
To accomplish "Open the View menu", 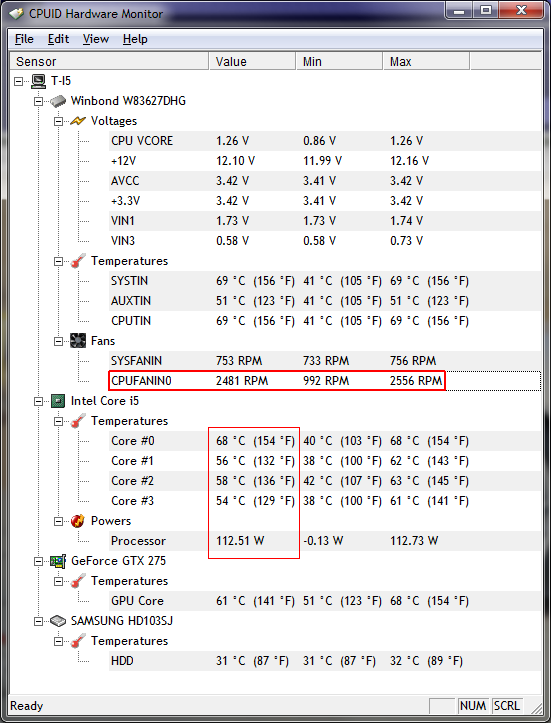I will pos(95,39).
